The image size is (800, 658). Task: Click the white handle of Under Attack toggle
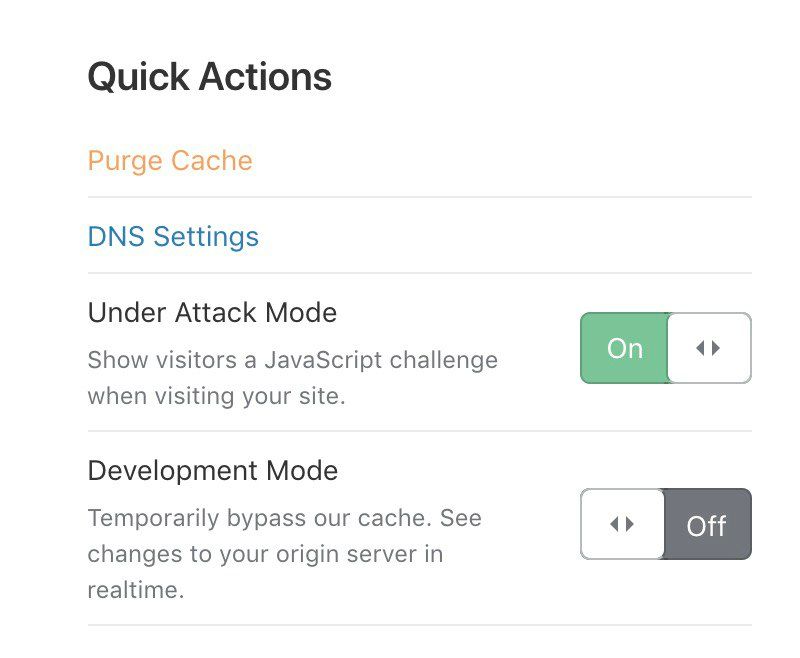709,348
